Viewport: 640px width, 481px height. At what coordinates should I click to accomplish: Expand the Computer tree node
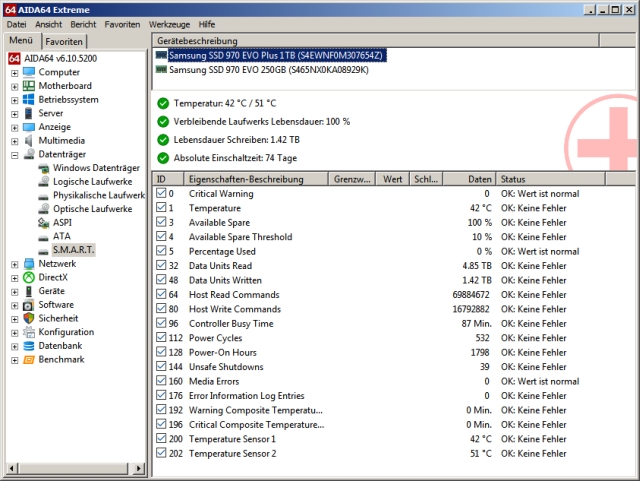click(15, 73)
